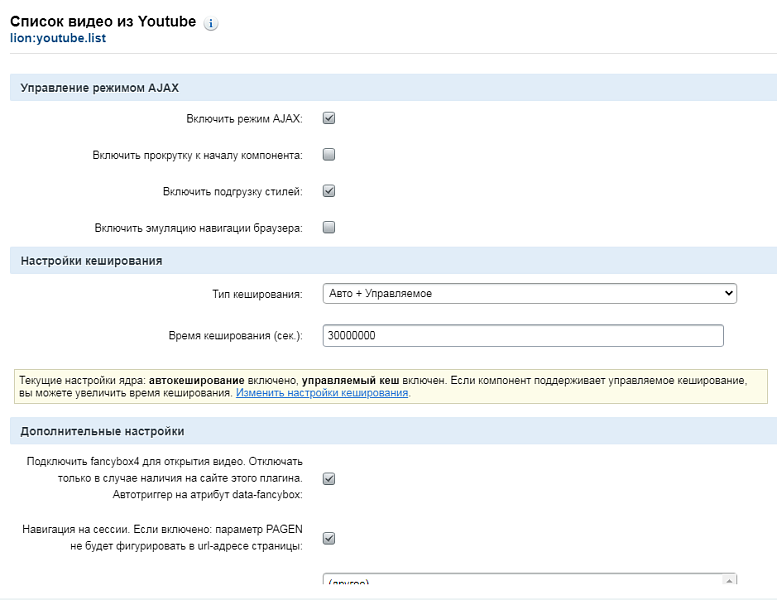
Task: Open 'Изменить настройки кеширования' link
Action: click(322, 393)
